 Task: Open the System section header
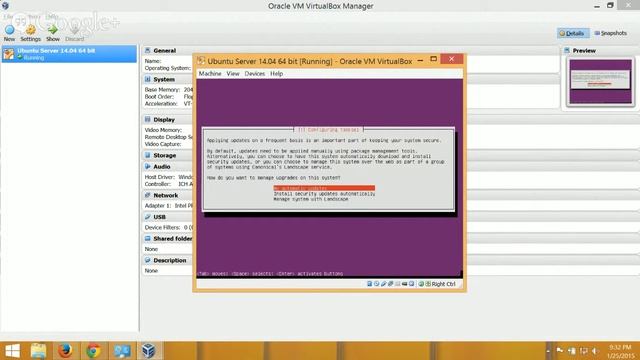[164, 79]
